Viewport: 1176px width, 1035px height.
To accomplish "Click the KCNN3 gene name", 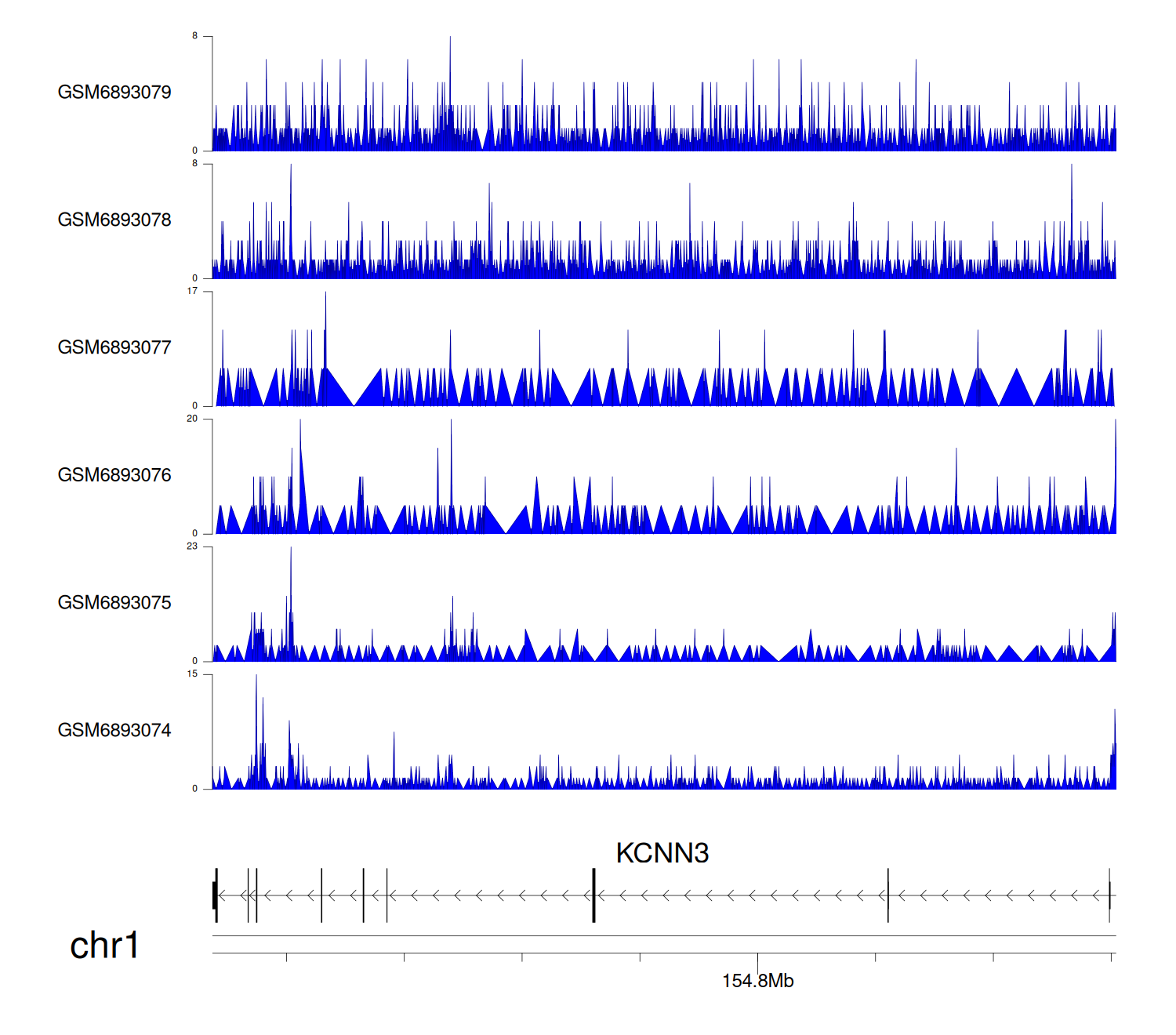I will pos(662,853).
